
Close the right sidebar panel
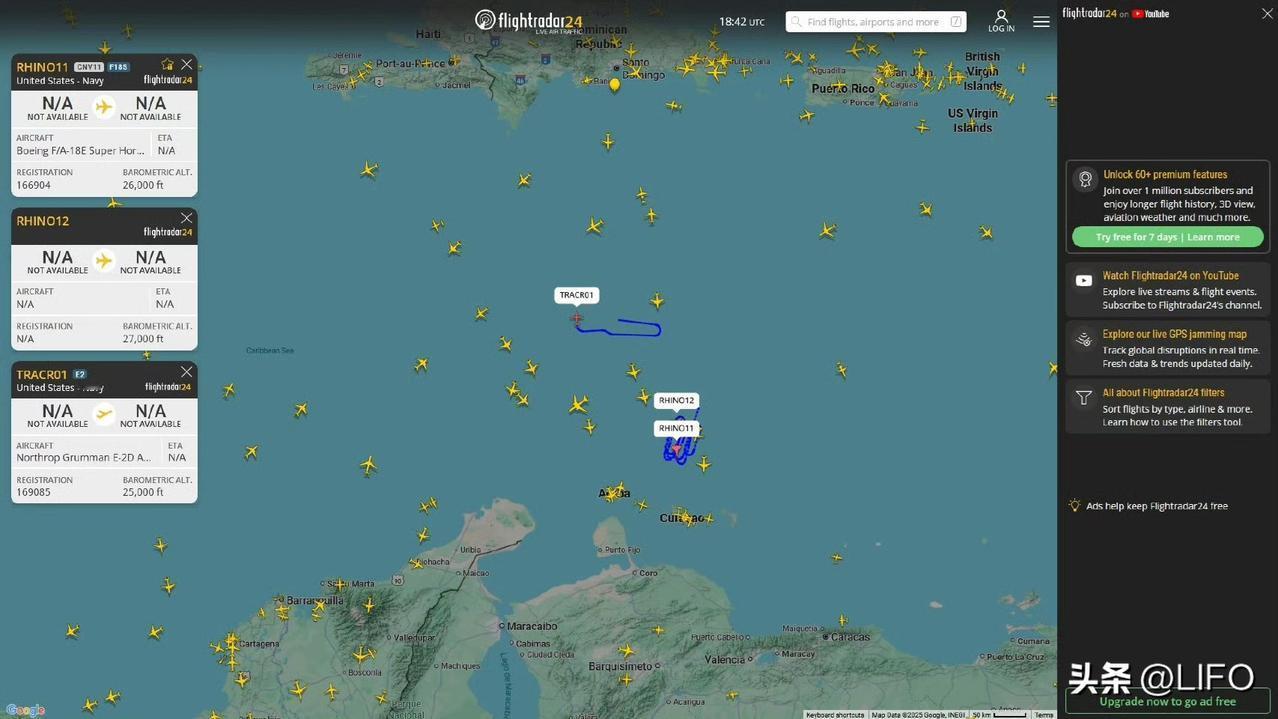coord(1266,13)
